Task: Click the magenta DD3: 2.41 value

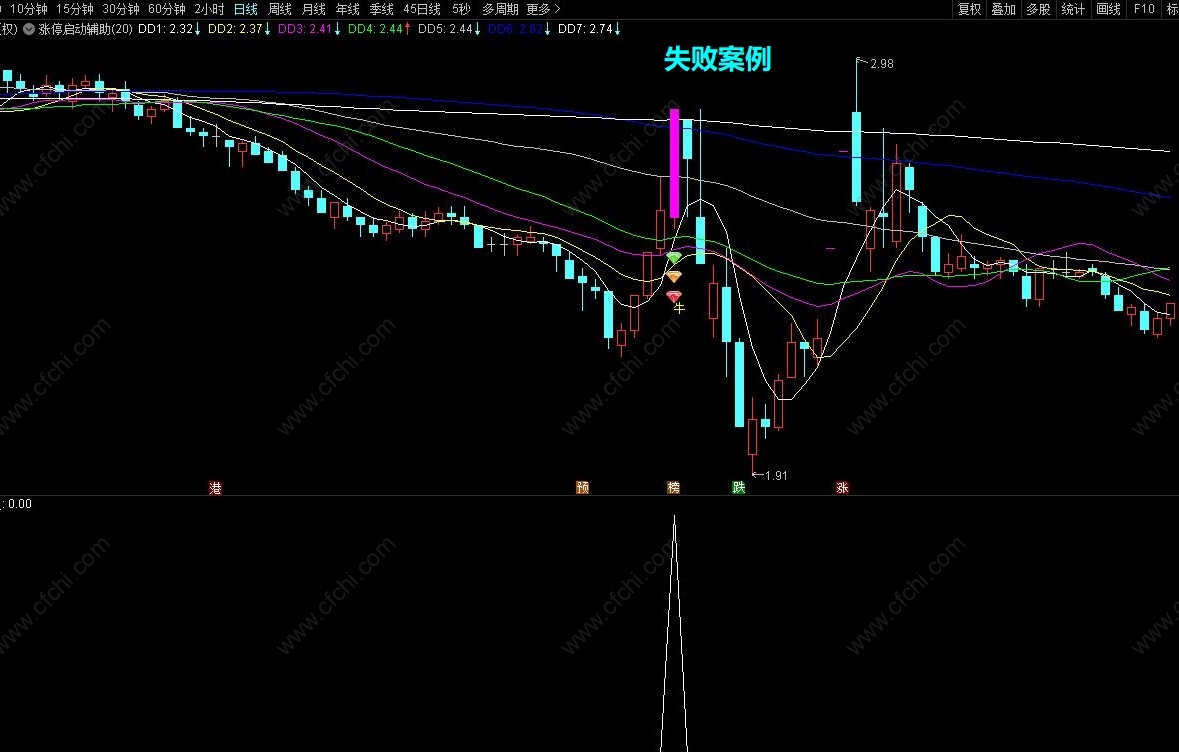Action: click(x=309, y=29)
